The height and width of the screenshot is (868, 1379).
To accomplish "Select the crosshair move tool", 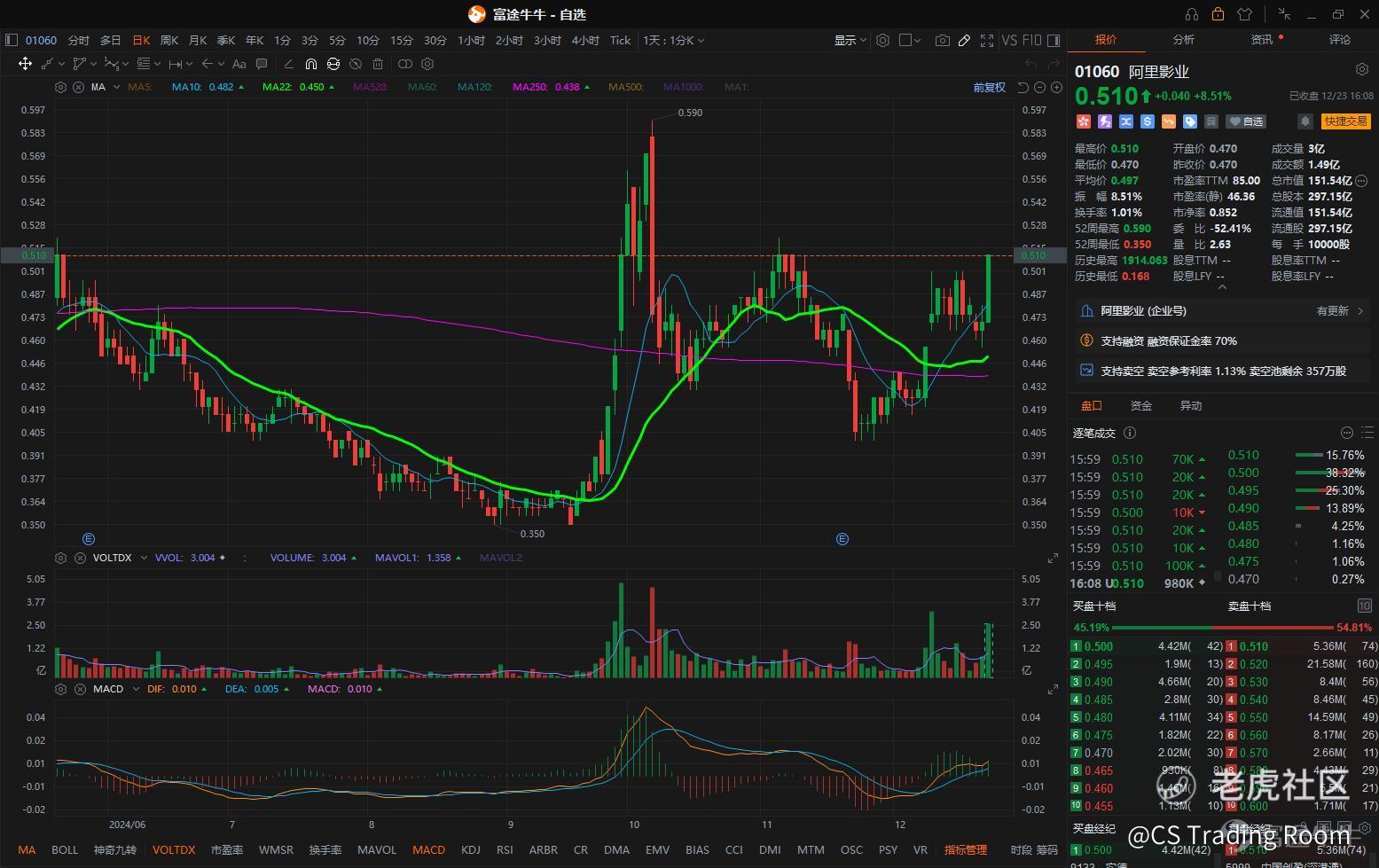I will 25,64.
